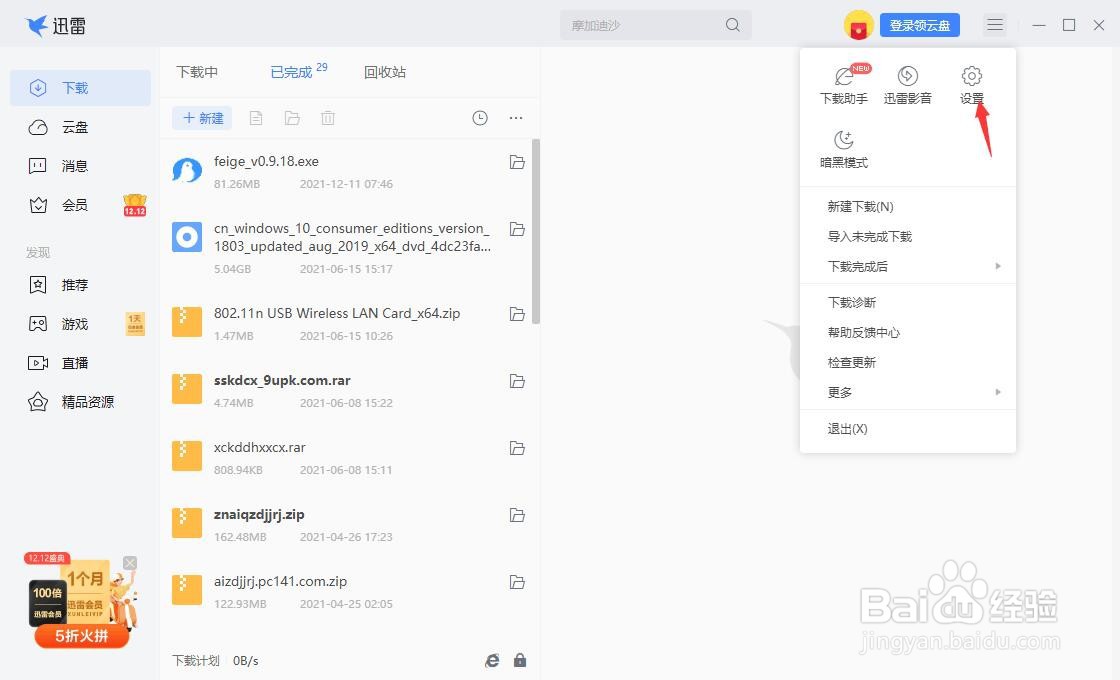Image resolution: width=1120 pixels, height=680 pixels.
Task: Open 迅雷影音 from the dropdown menu
Action: click(x=907, y=84)
